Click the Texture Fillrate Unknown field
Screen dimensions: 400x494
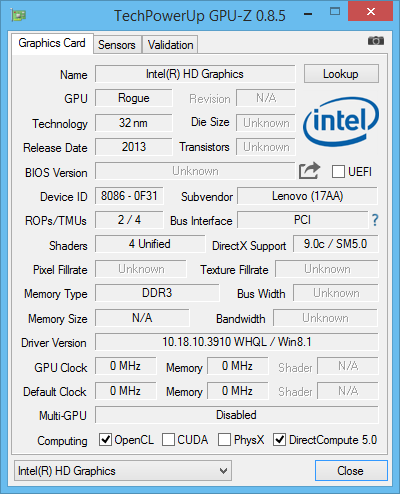pos(327,269)
